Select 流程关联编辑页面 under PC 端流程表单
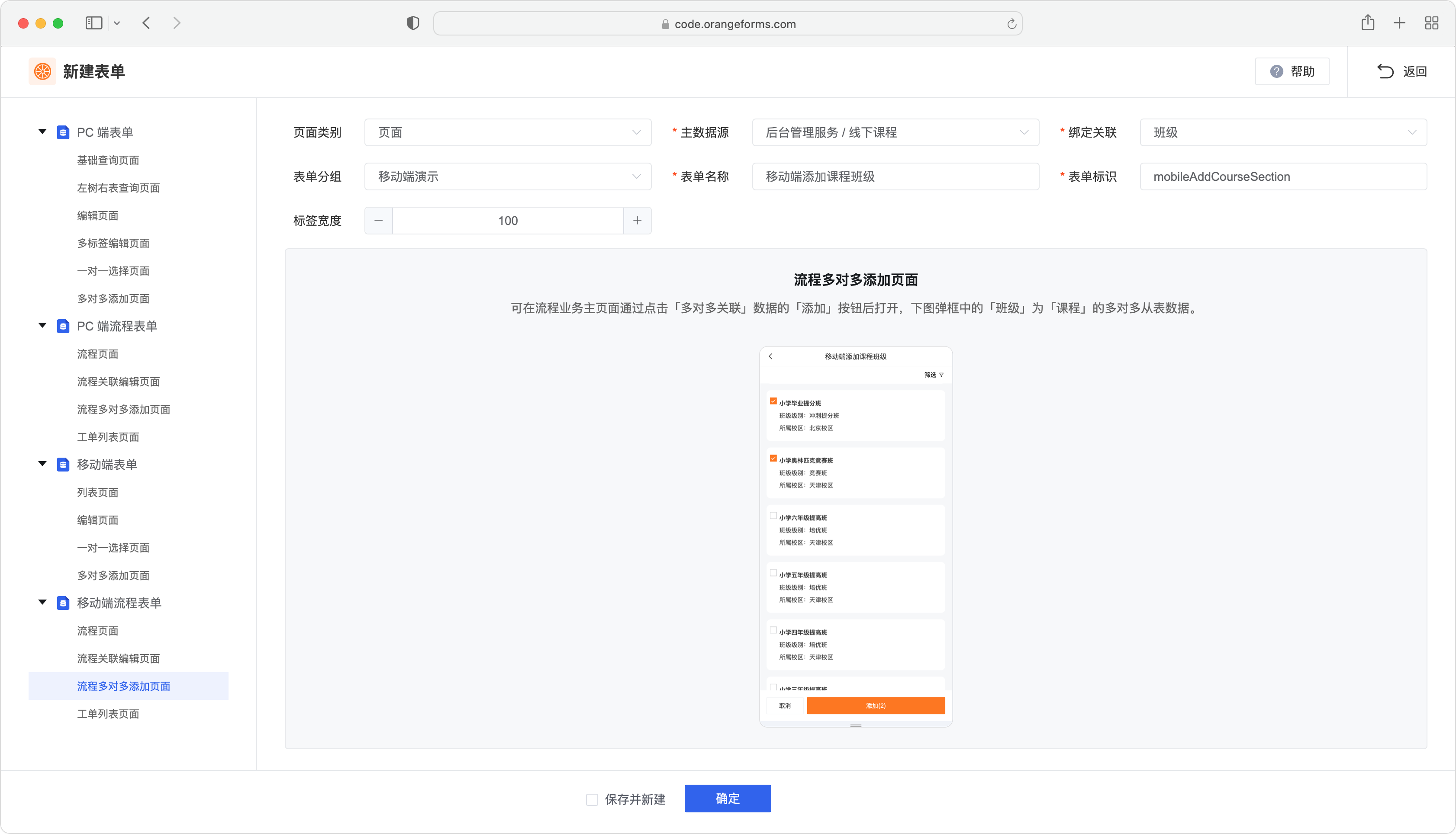Screen dimensions: 1456x834 (119, 382)
